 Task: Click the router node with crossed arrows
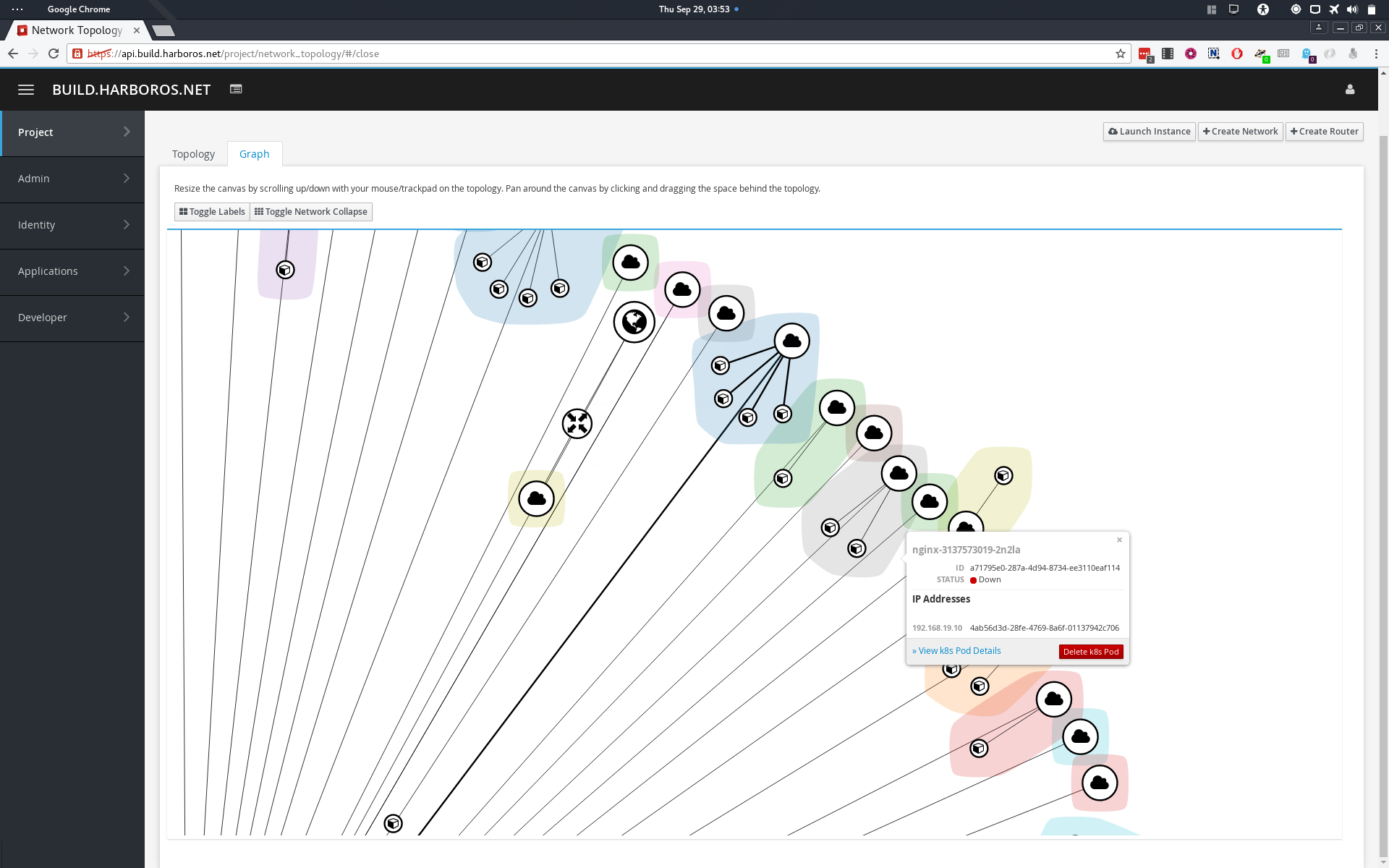point(577,423)
